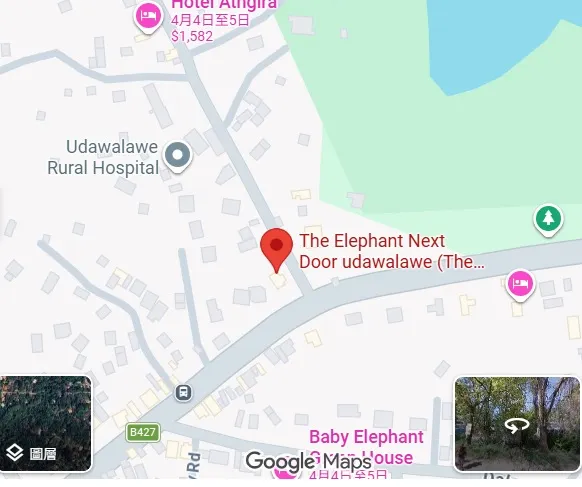
Task: Click the yellow building below the red pin
Action: 277,280
